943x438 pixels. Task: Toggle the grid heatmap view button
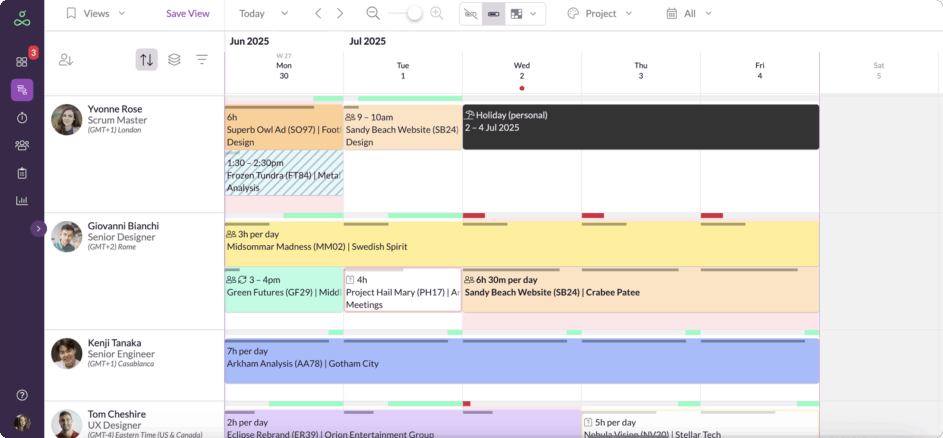point(516,14)
